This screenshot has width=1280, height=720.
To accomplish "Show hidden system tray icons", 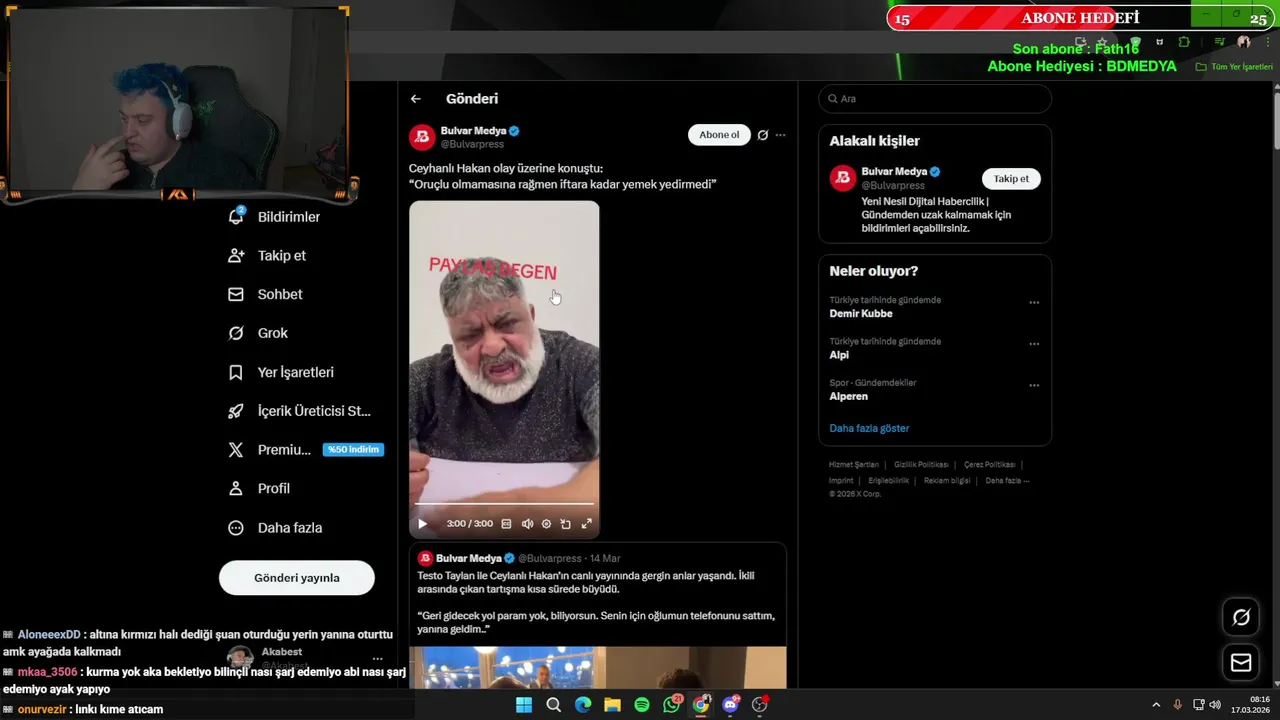I will 1156,705.
